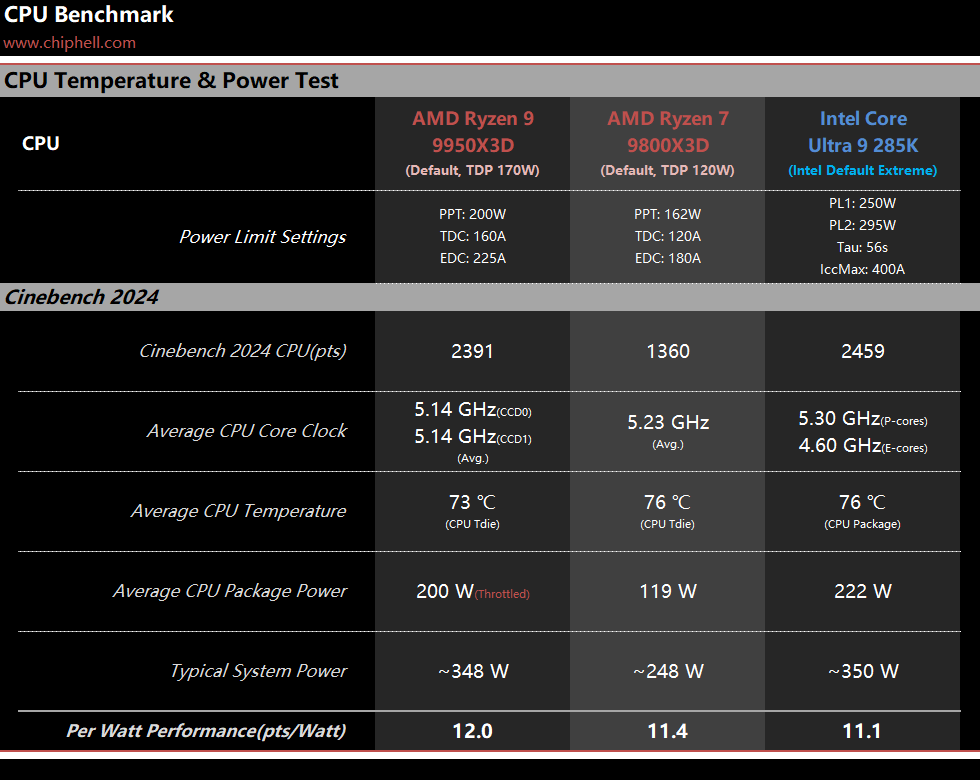Click the "11.1" per-watt score
This screenshot has width=980, height=780.
click(x=862, y=731)
